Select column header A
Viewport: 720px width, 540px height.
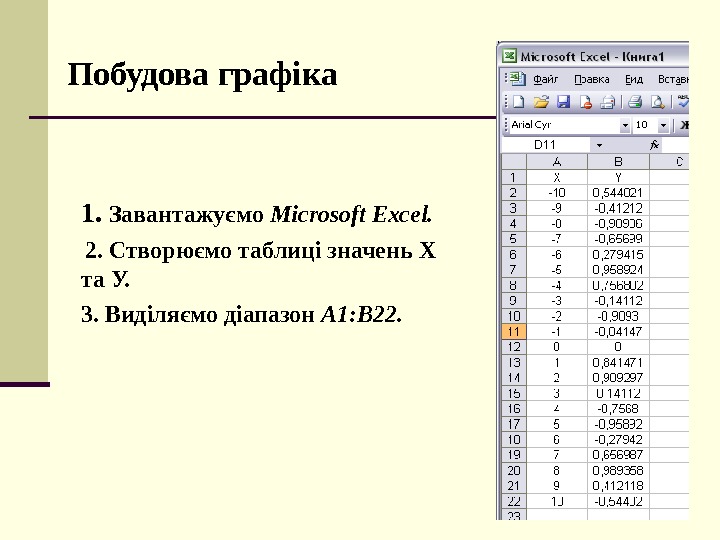tap(557, 162)
